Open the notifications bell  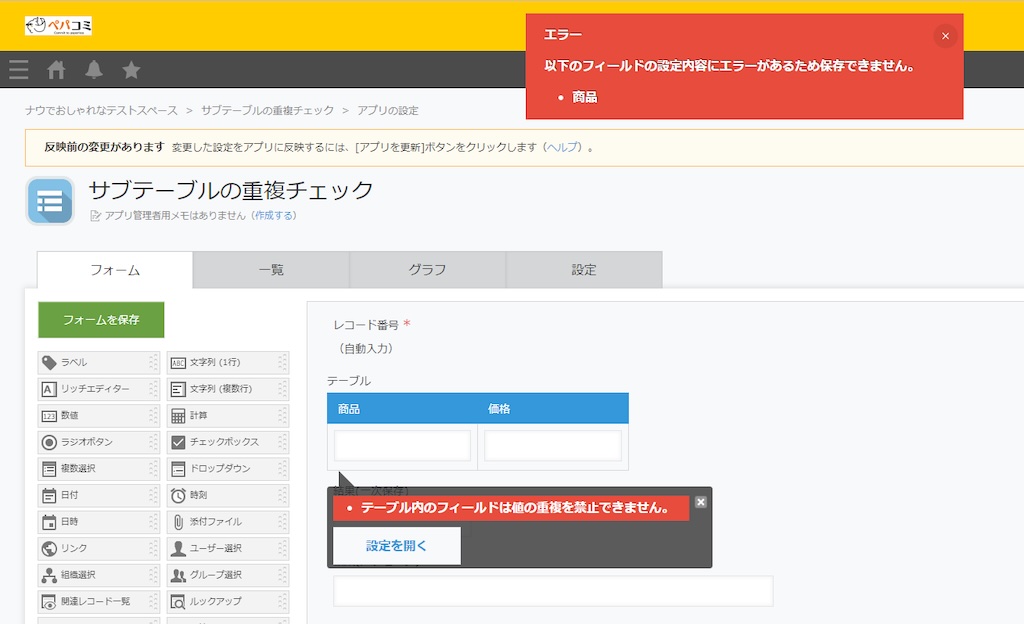click(x=94, y=69)
